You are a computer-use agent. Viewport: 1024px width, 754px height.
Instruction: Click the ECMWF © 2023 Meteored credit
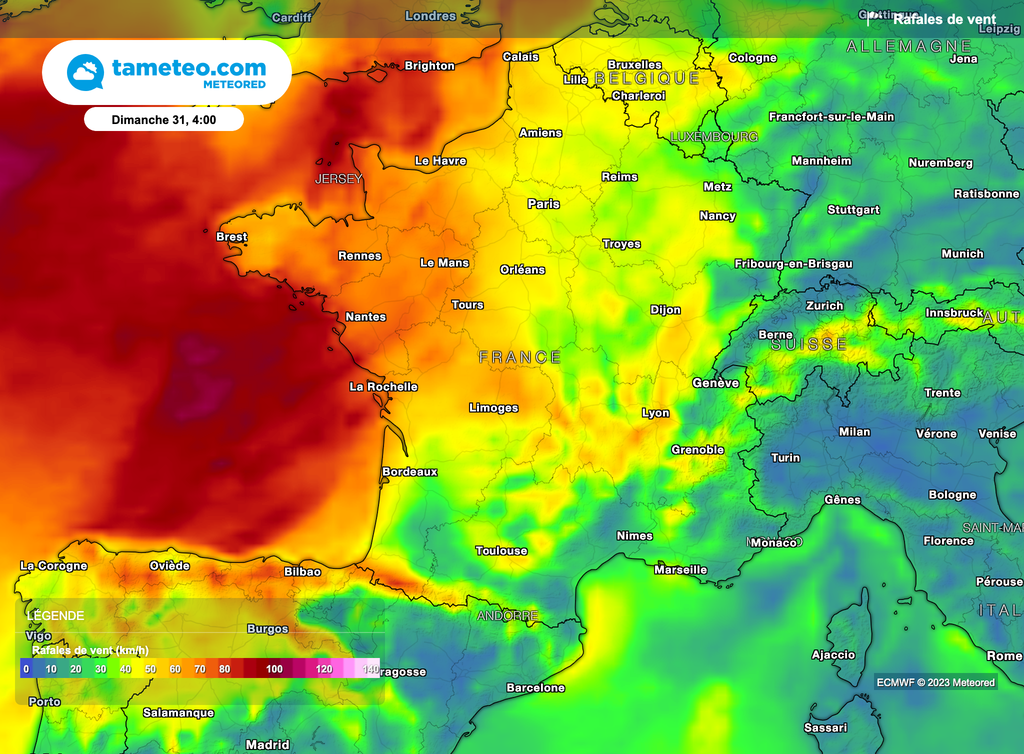coord(935,682)
